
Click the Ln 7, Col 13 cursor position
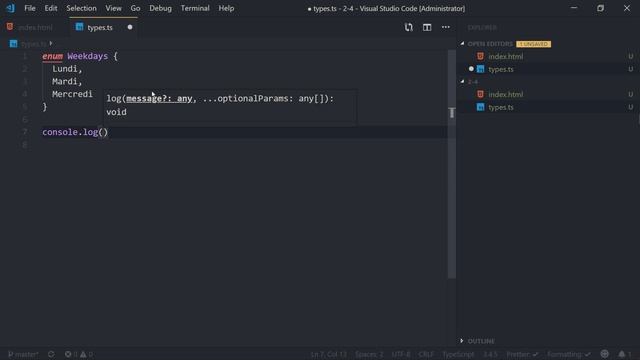click(x=329, y=354)
